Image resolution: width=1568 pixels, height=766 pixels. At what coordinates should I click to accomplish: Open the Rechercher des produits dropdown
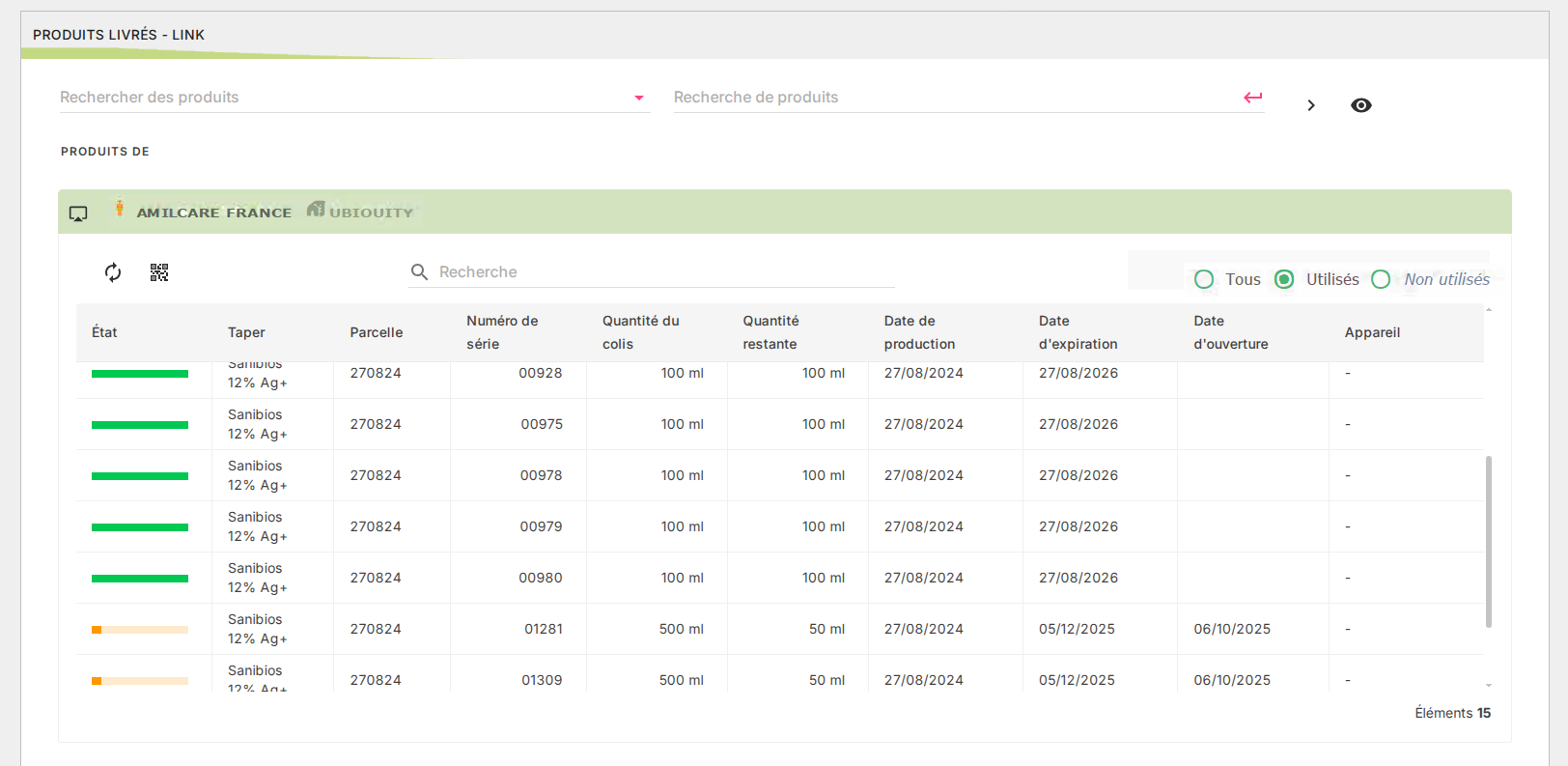click(x=638, y=98)
